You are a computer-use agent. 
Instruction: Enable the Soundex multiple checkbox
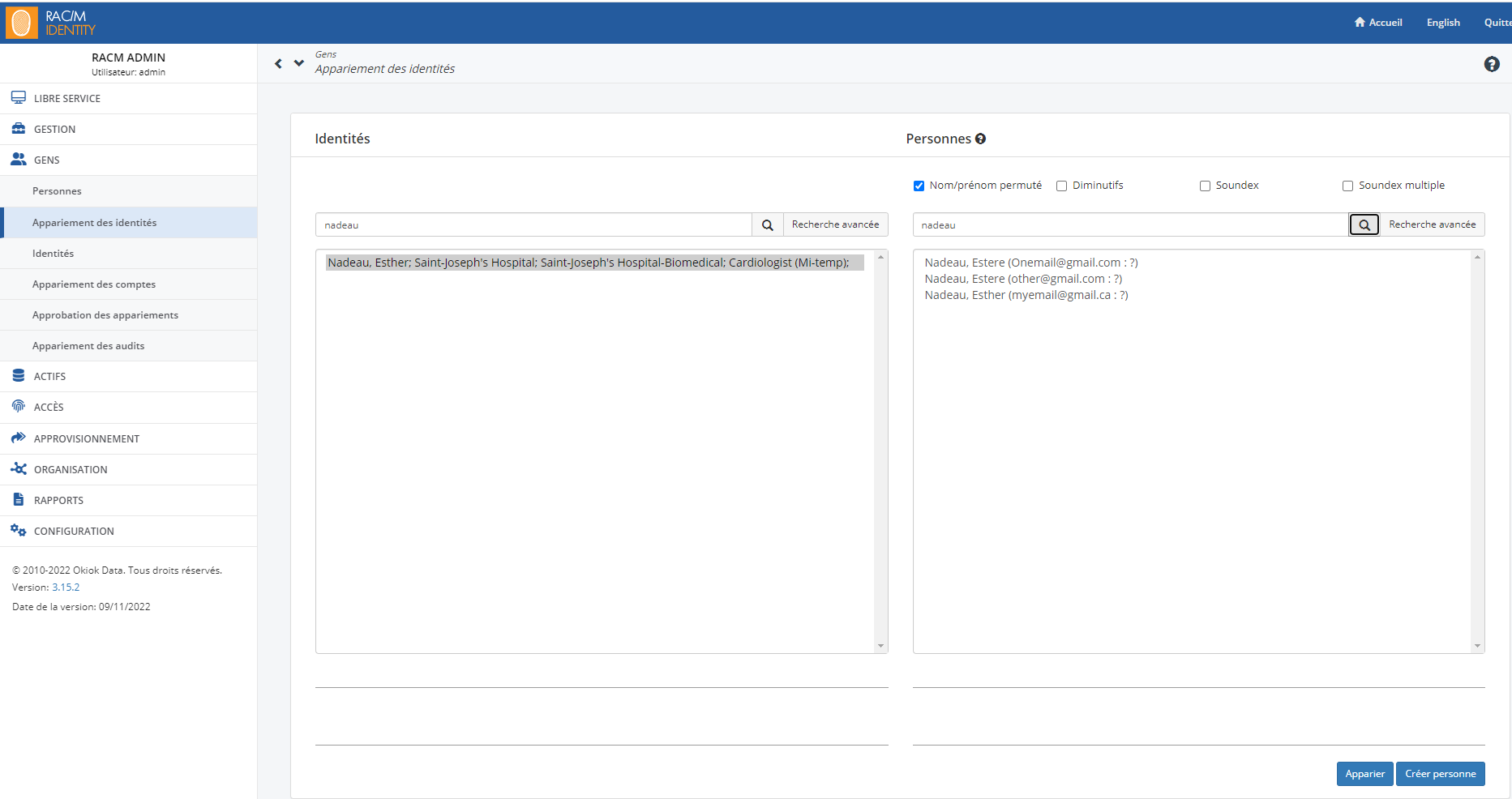[1347, 186]
